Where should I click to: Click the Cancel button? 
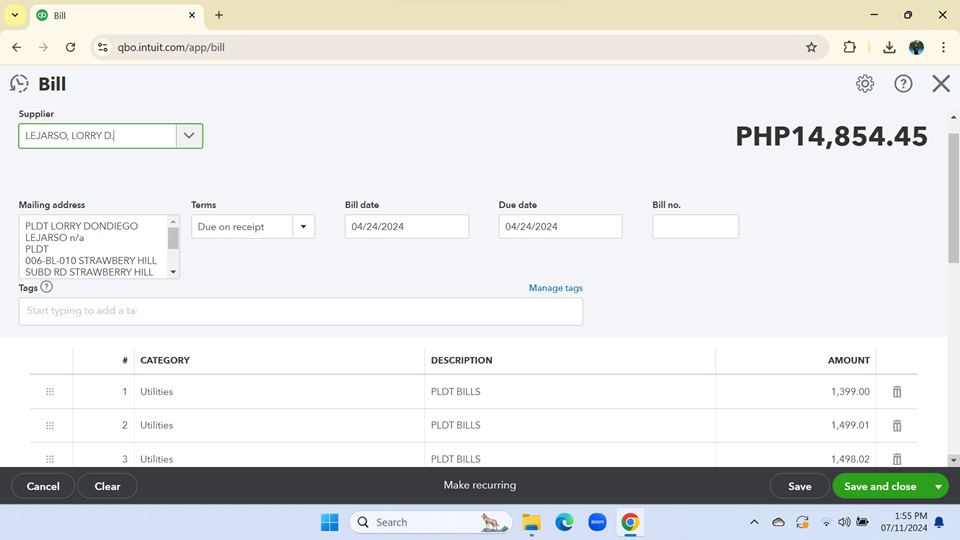(x=43, y=486)
